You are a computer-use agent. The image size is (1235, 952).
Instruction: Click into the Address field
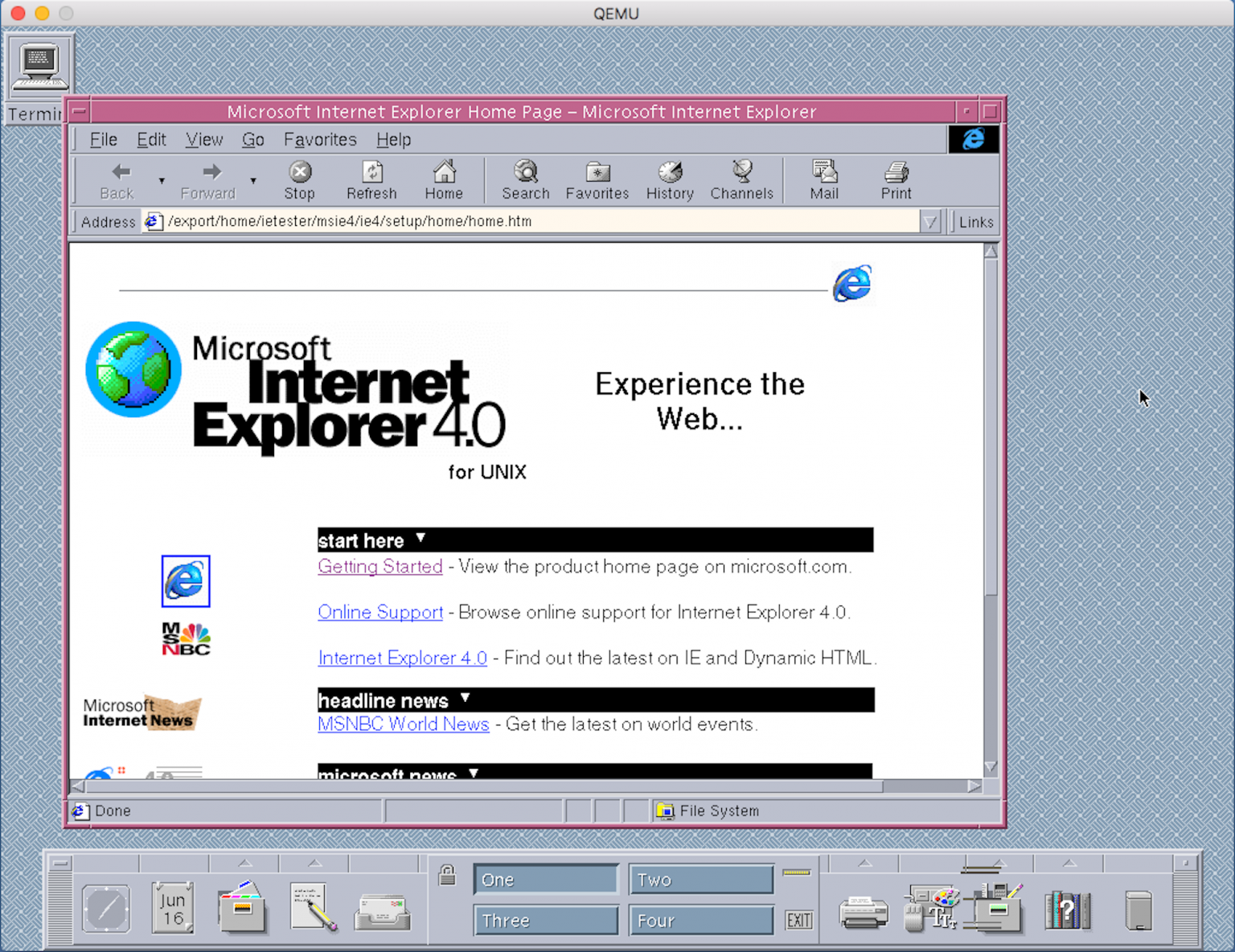[x=531, y=222]
